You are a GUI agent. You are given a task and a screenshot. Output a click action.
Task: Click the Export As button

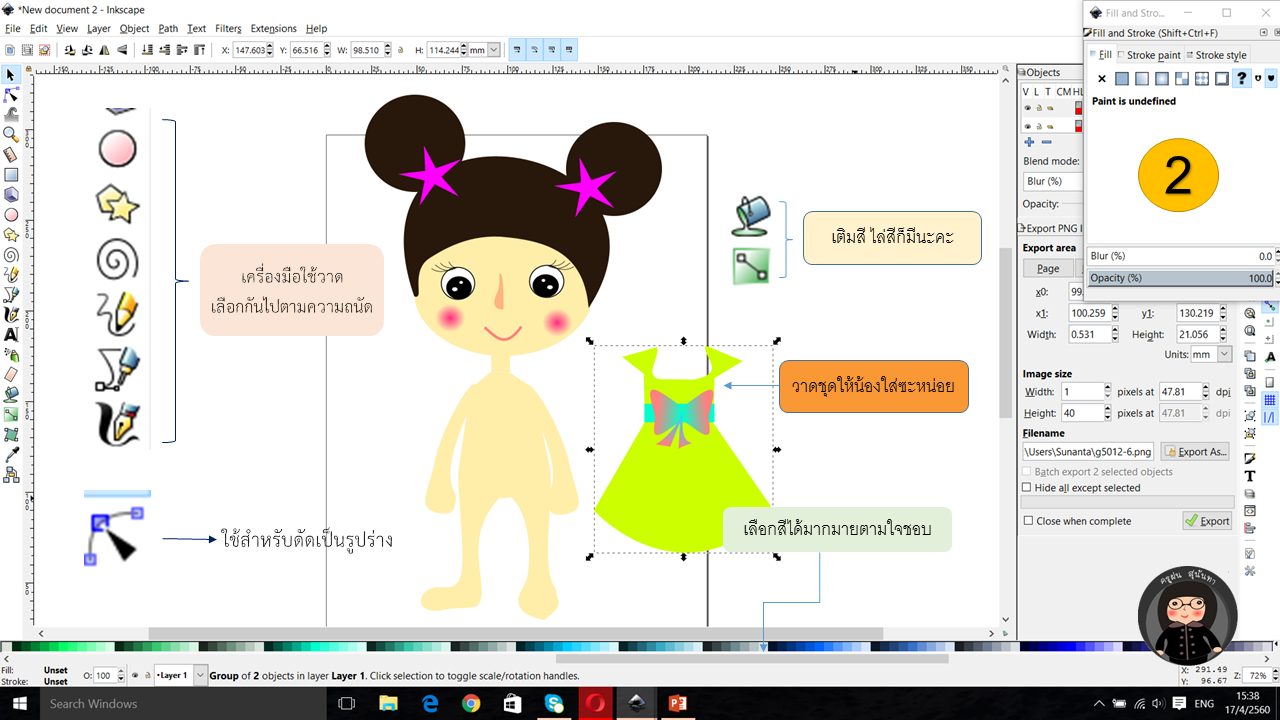[1196, 452]
